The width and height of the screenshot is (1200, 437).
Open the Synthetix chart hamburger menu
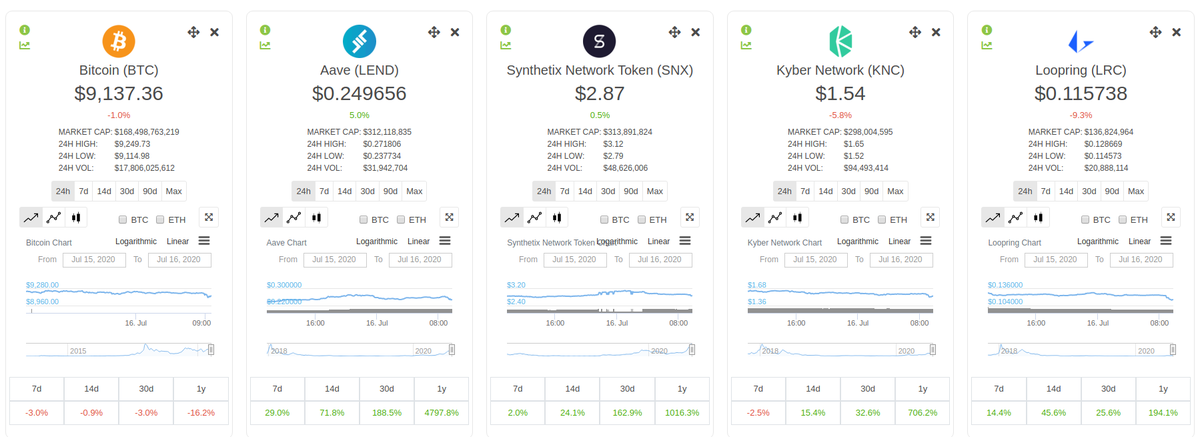click(685, 240)
